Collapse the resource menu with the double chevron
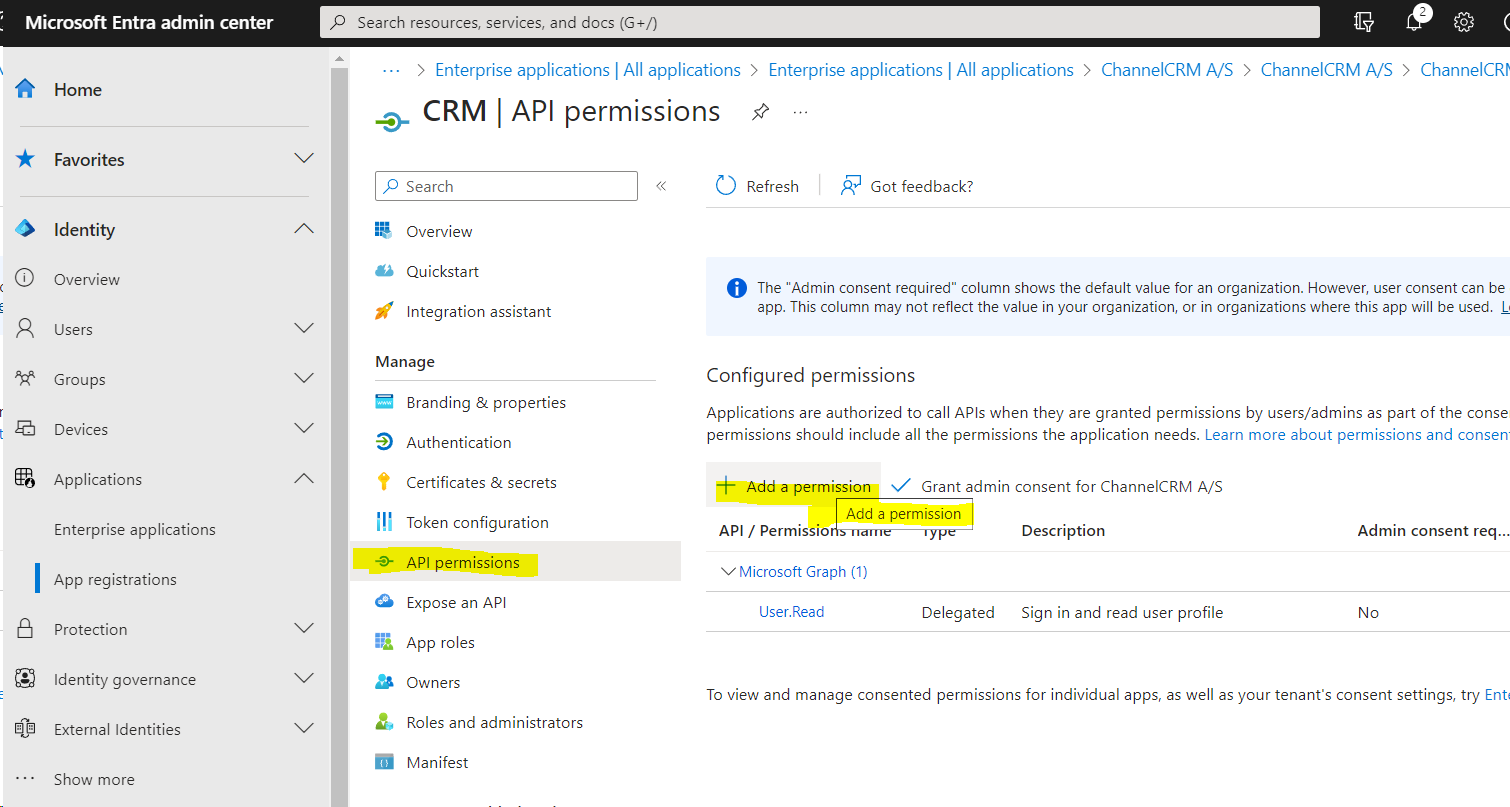 click(661, 186)
